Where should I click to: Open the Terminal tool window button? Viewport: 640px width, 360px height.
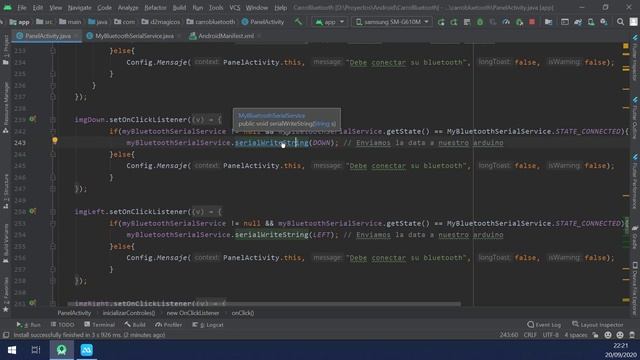(x=99, y=325)
